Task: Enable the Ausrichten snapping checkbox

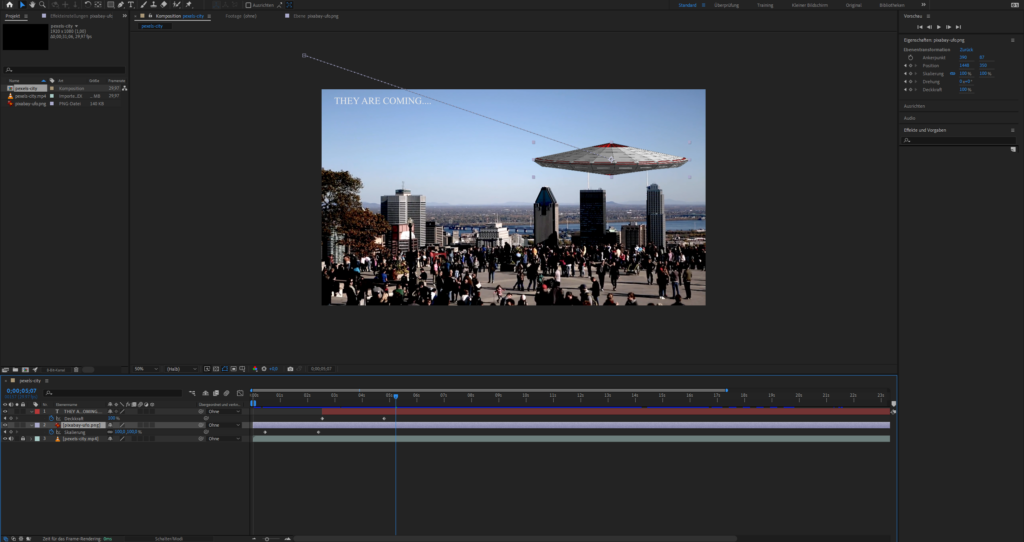Action: coord(249,5)
